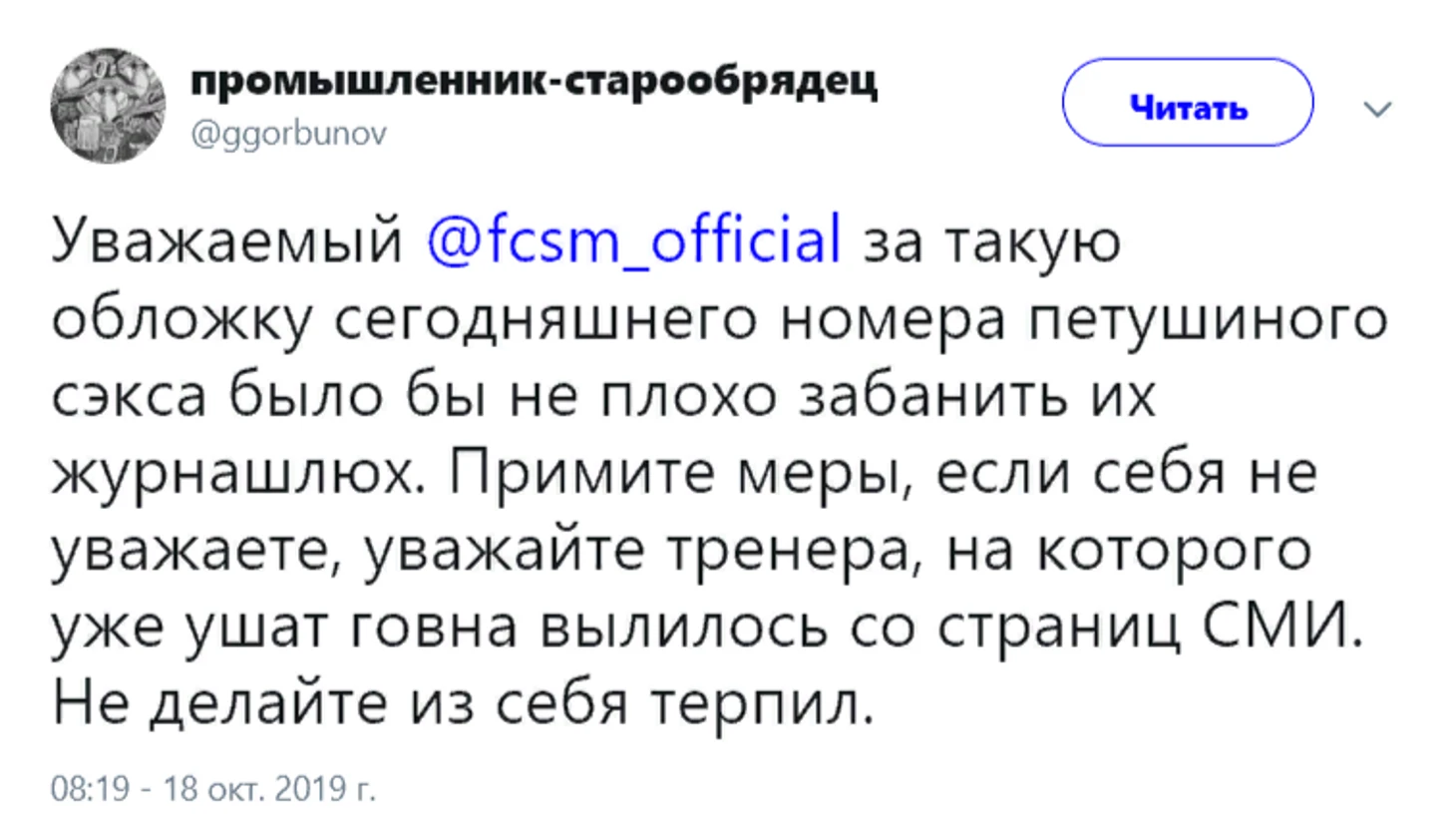Click the word обложку in the tweet body
This screenshot has width=1456, height=839.
tap(182, 320)
